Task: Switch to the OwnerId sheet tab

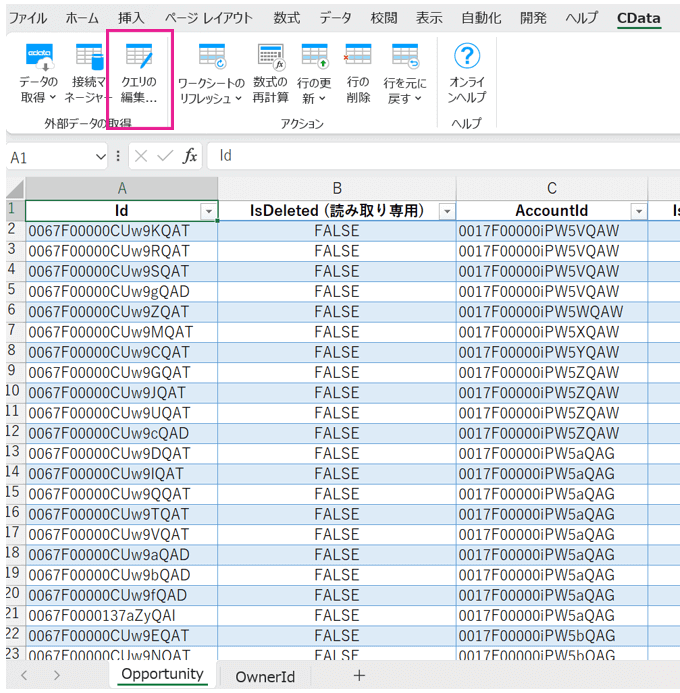Action: click(265, 676)
